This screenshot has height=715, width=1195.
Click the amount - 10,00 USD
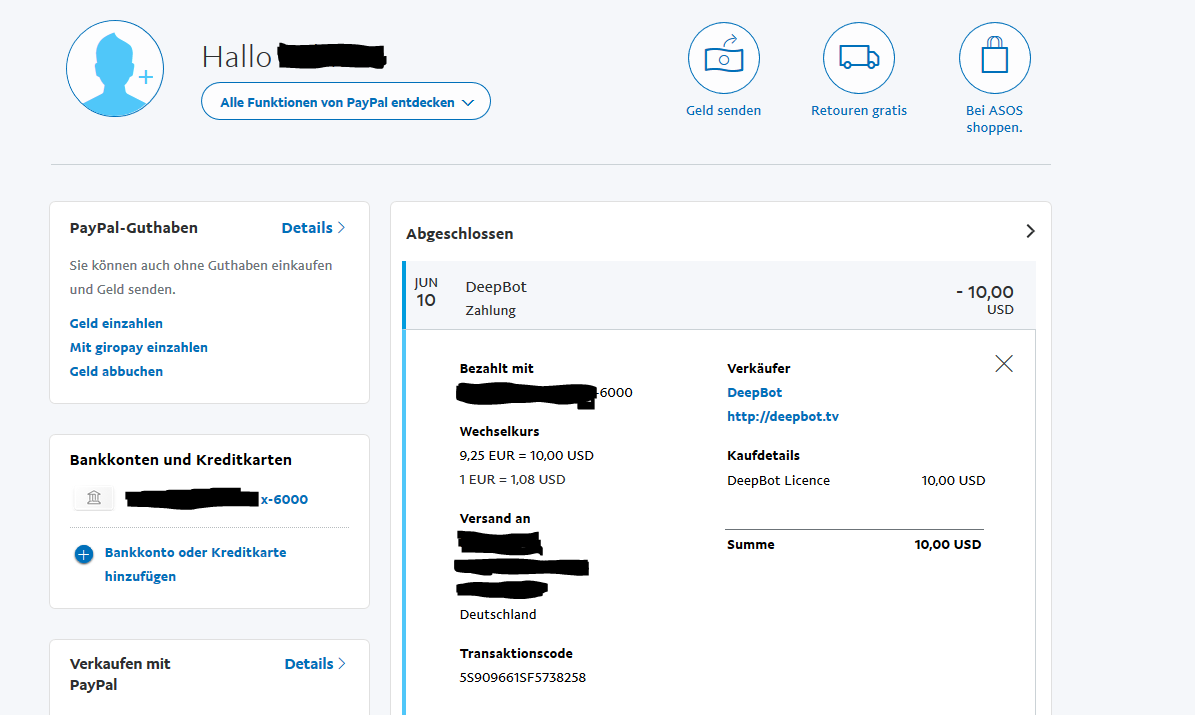click(x=985, y=299)
